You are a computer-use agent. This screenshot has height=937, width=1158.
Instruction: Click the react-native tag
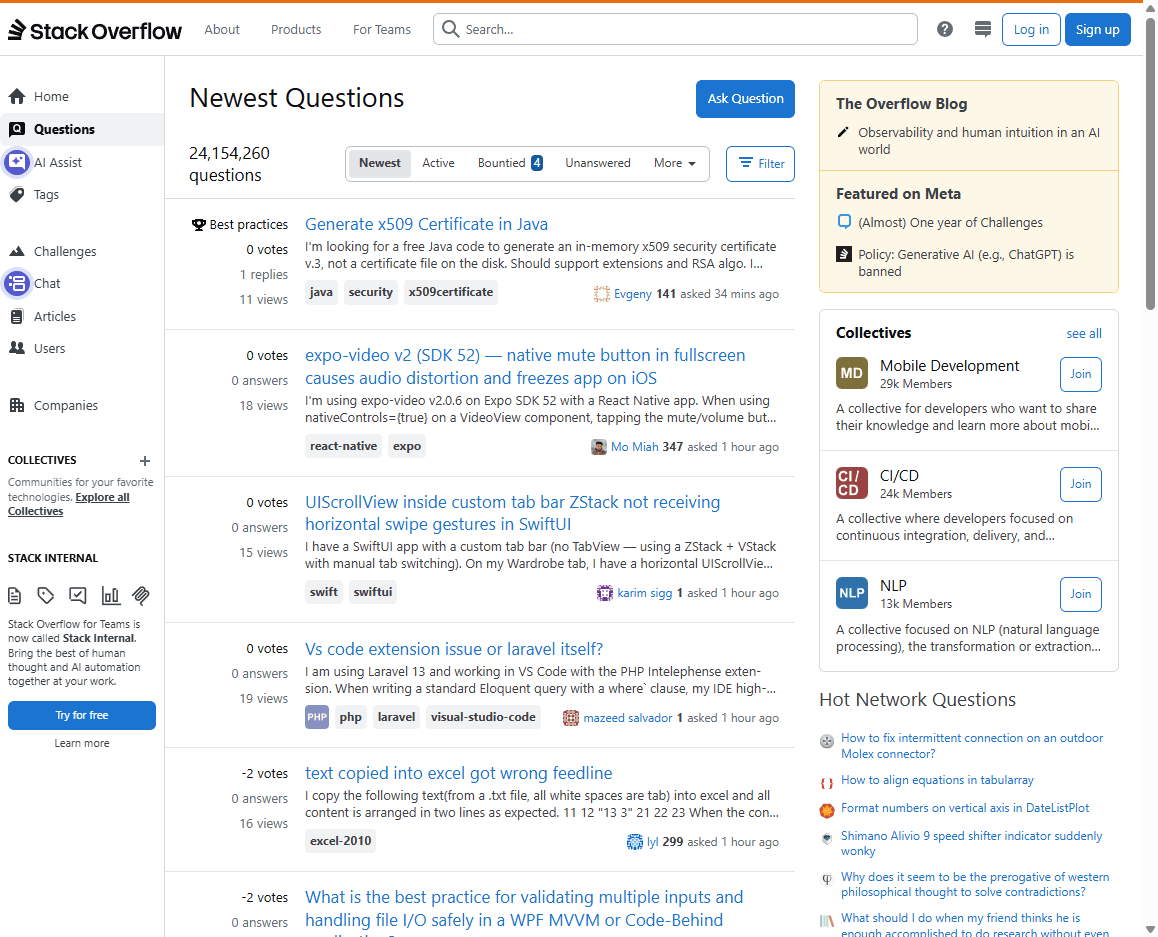coord(343,446)
